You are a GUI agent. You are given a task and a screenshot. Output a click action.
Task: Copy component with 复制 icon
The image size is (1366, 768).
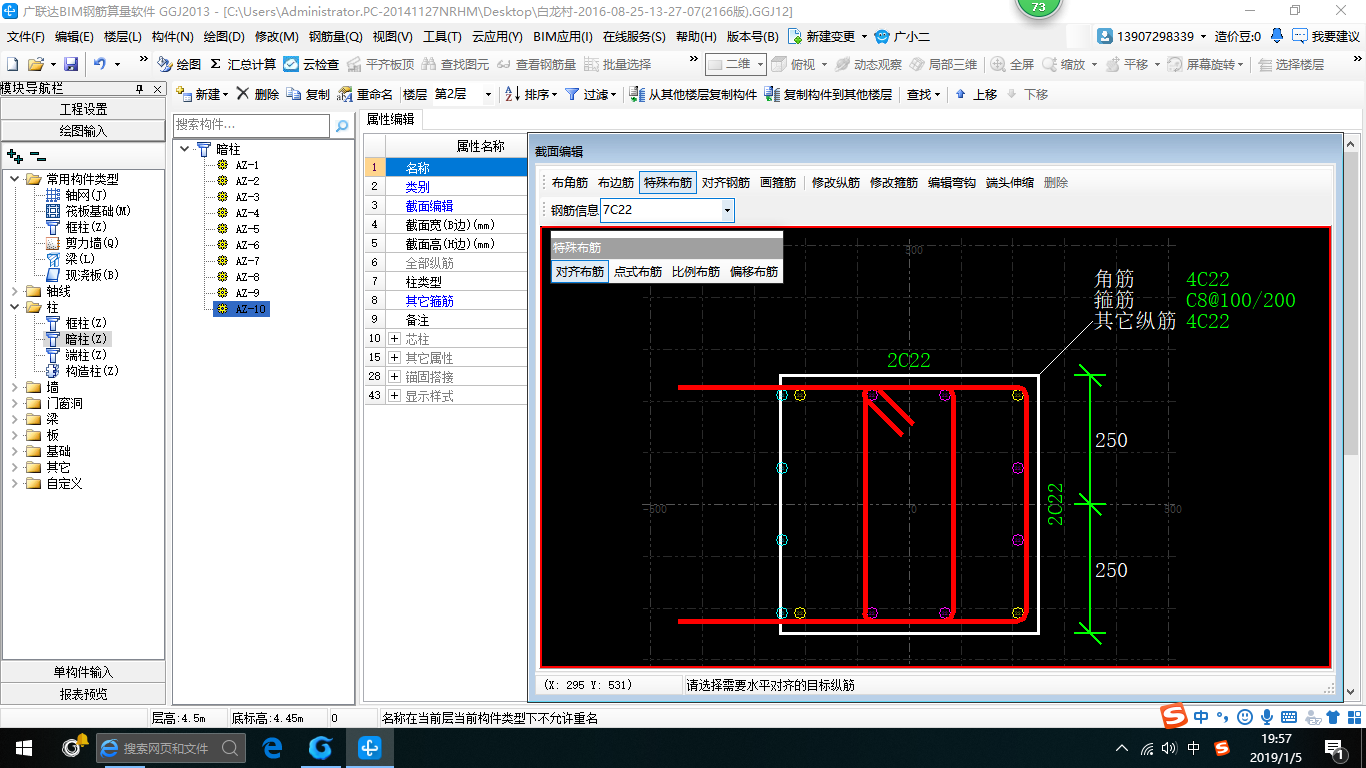(x=308, y=94)
